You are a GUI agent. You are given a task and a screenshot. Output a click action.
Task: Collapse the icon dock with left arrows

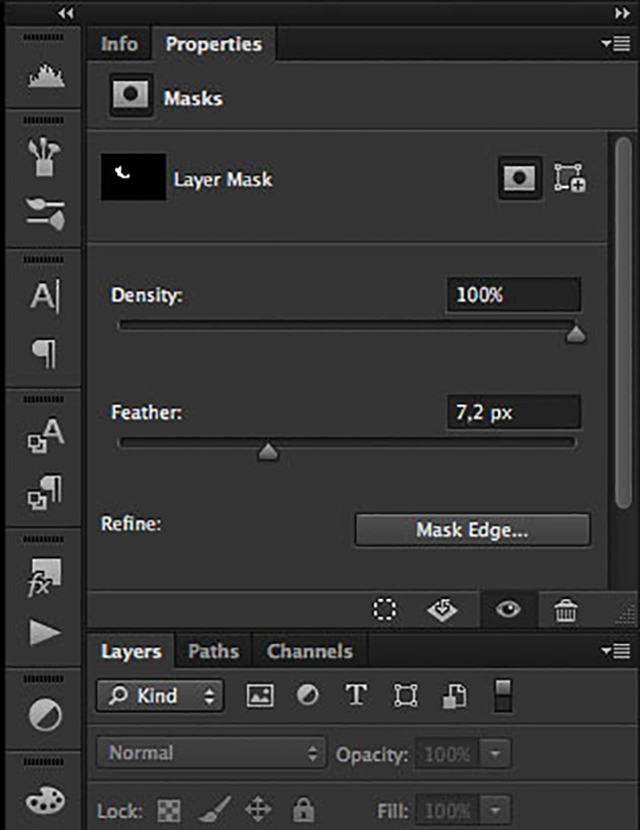[x=66, y=13]
